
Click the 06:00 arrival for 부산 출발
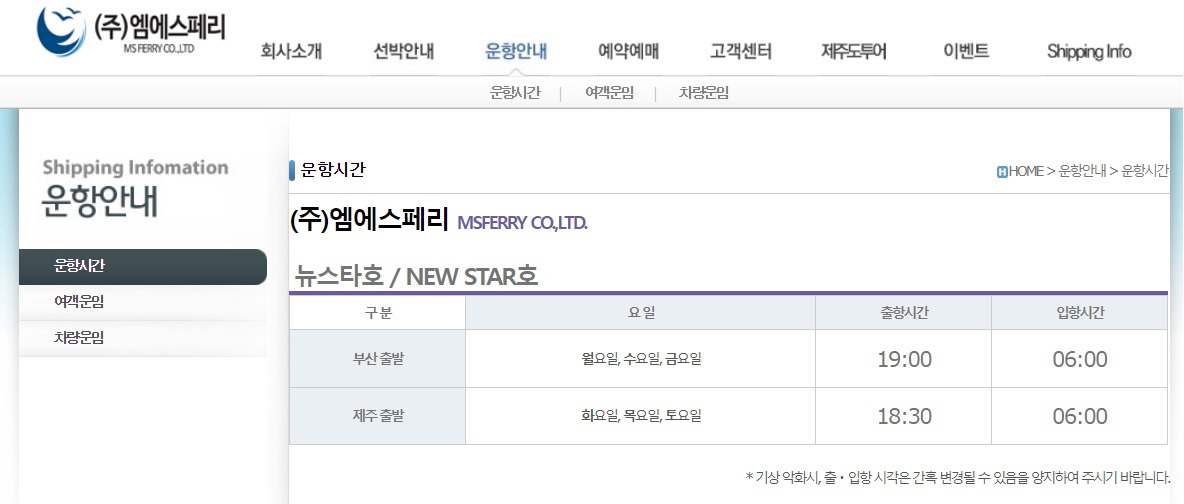coord(1080,360)
